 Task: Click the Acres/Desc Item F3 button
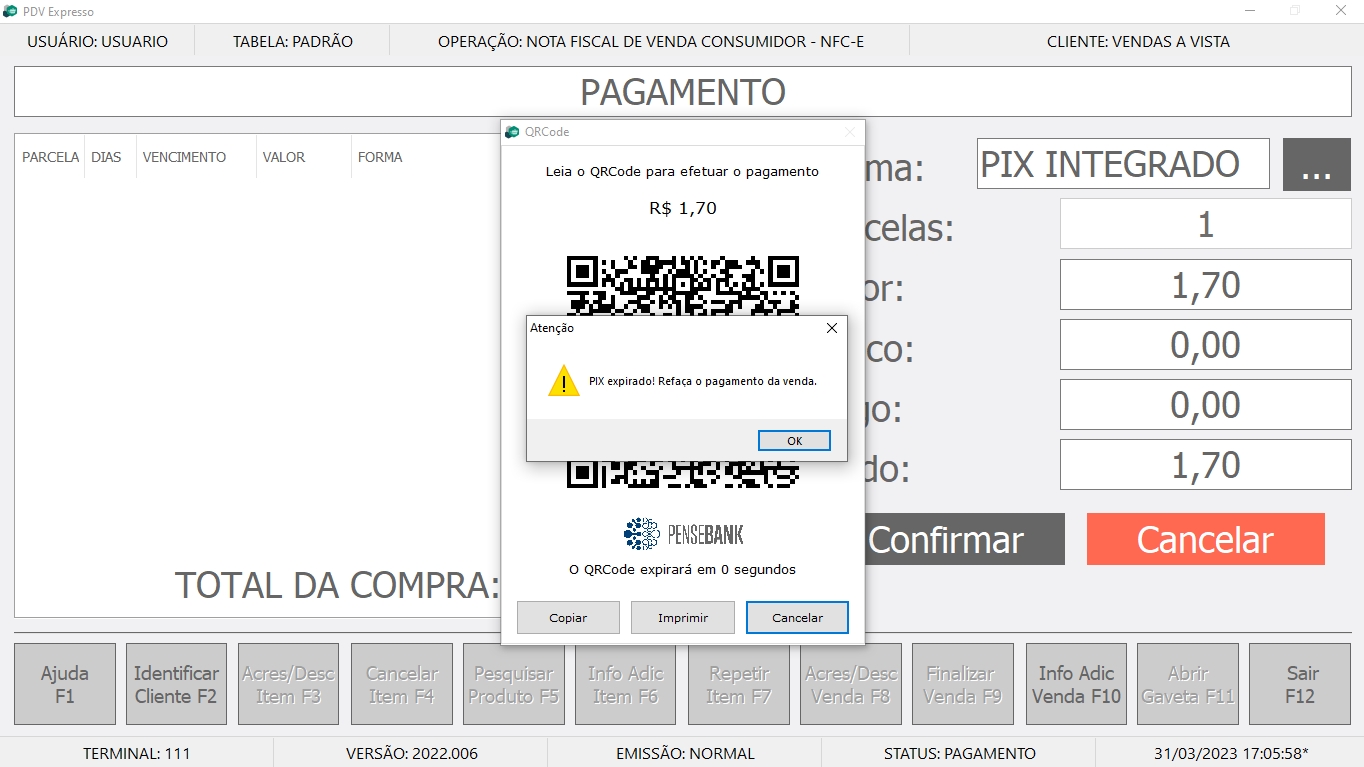pos(288,684)
